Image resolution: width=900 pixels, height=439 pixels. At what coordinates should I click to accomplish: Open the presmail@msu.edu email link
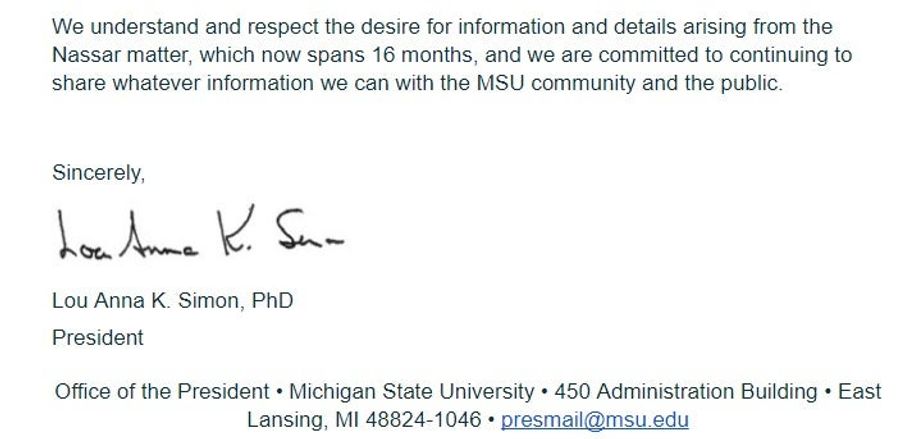coord(595,420)
